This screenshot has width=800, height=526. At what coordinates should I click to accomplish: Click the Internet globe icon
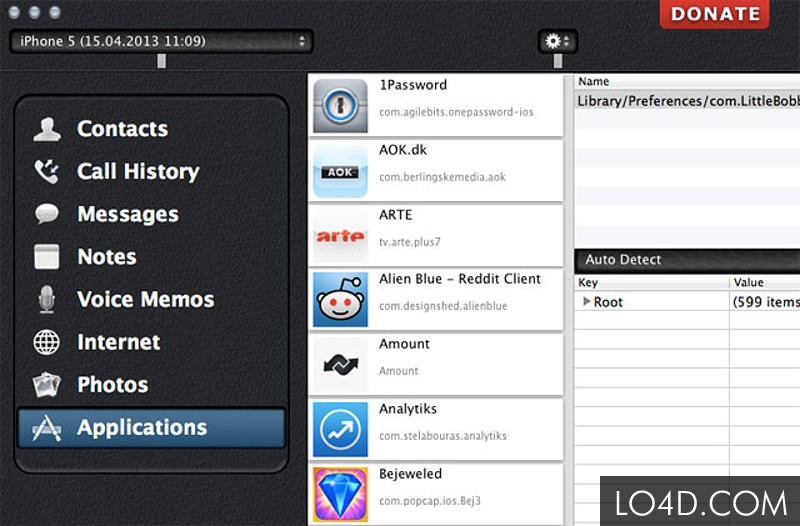coord(47,342)
